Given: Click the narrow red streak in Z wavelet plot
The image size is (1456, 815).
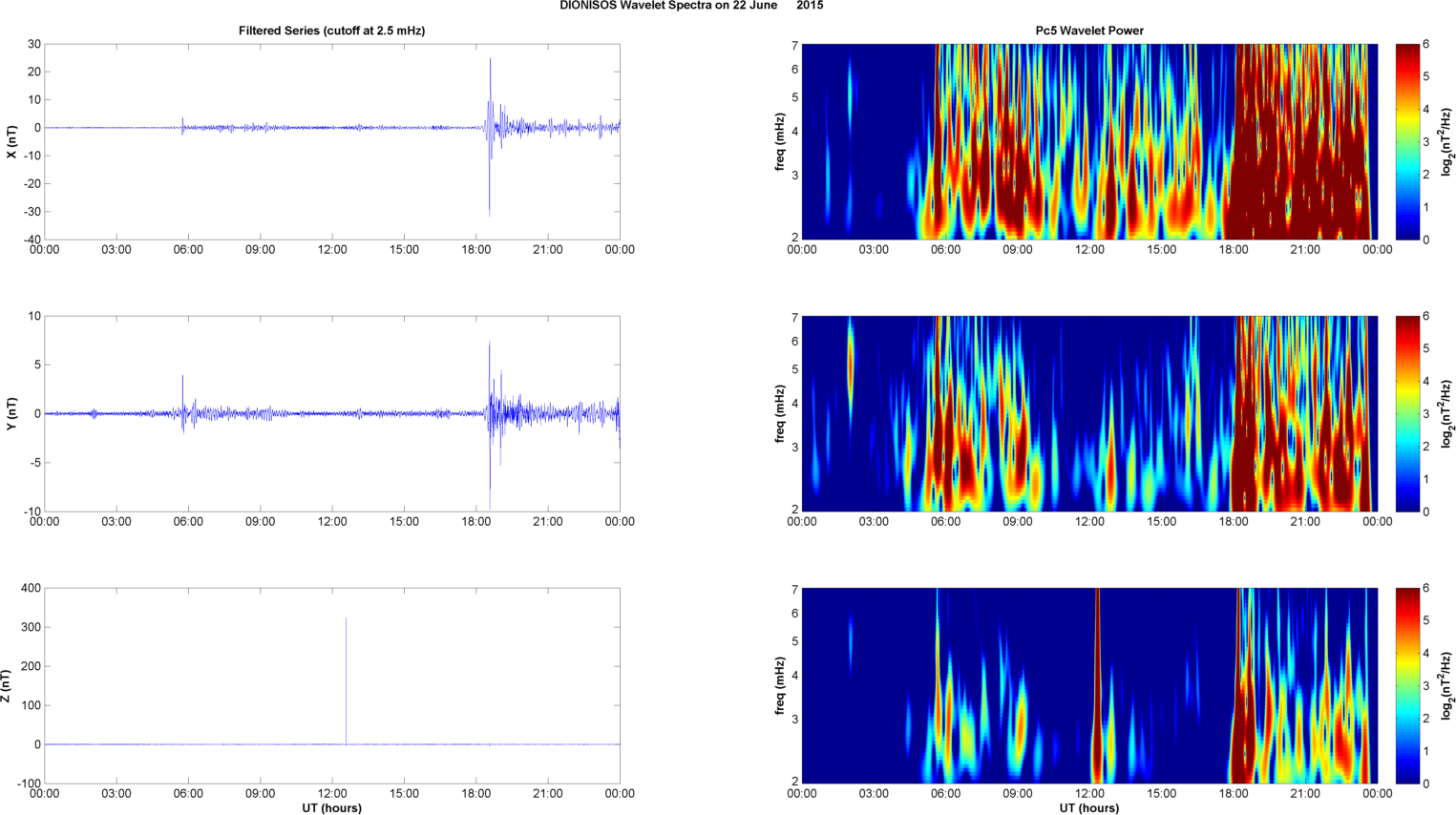Looking at the screenshot, I should click(1097, 685).
